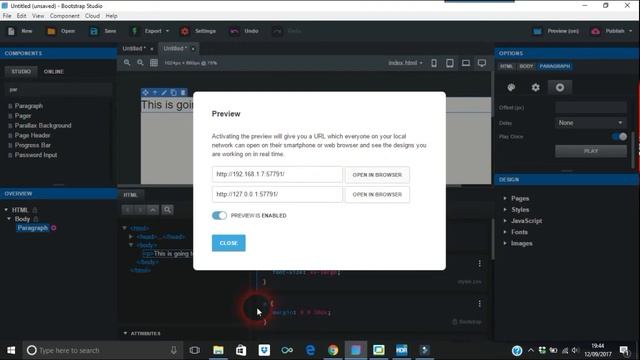The image size is (640, 360).
Task: Duplicate the selected paragraph with copy icon
Action: 173,93
